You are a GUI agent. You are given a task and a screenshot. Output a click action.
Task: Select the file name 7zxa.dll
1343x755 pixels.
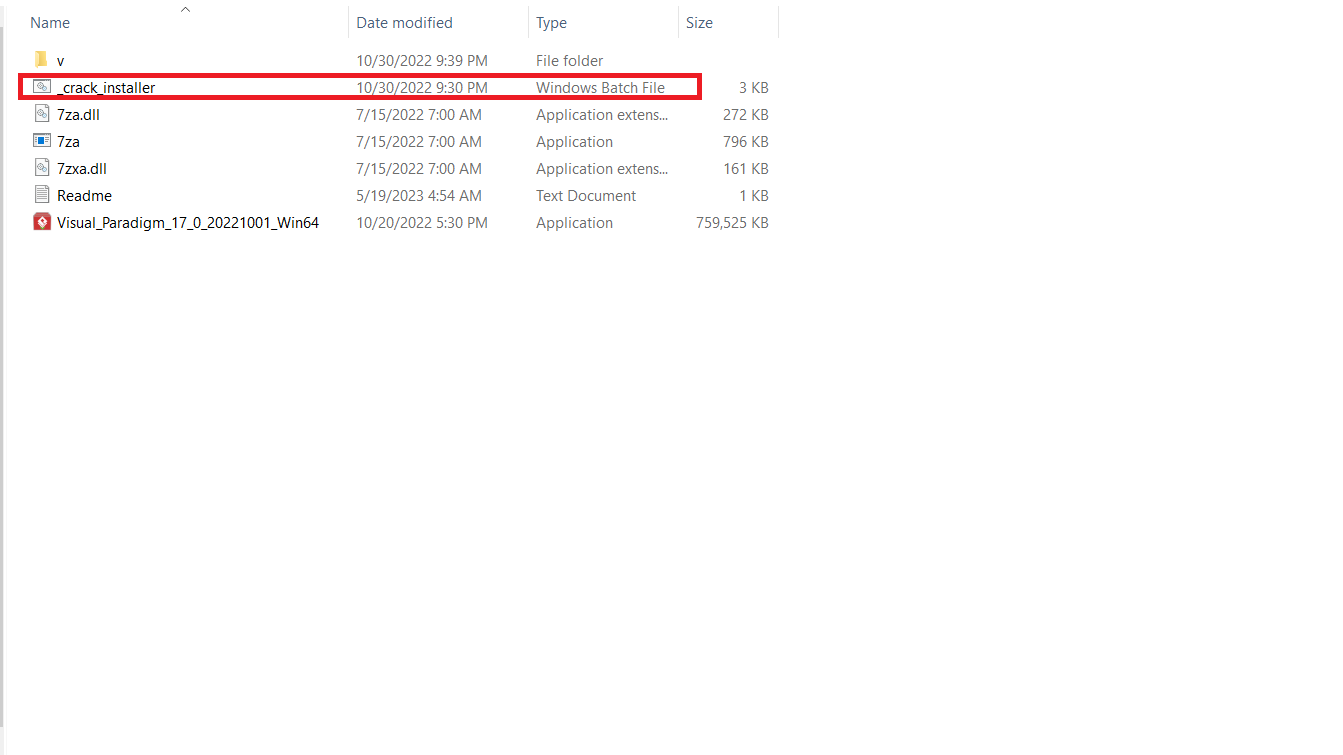82,168
